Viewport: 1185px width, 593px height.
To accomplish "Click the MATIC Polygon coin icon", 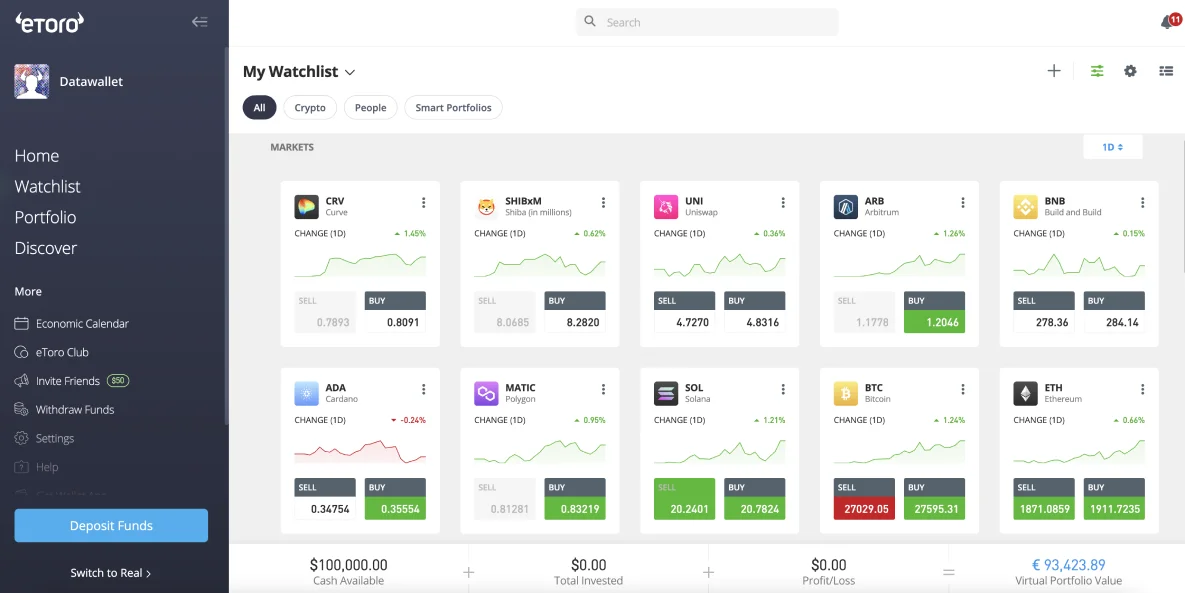I will point(486,394).
